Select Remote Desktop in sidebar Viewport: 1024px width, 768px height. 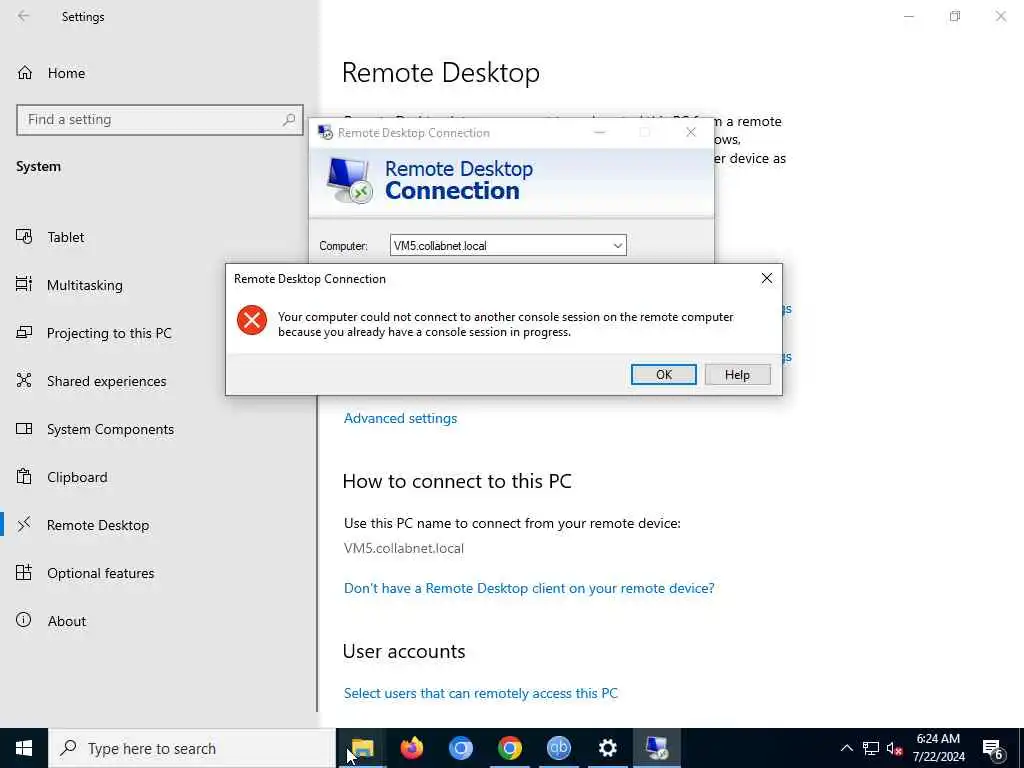98,525
